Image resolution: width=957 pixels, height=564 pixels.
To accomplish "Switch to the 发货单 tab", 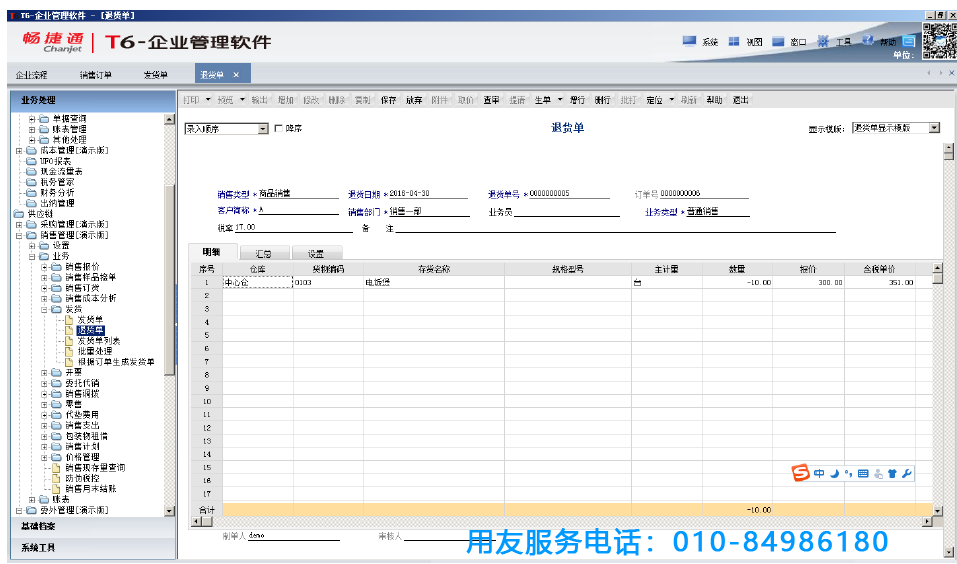I will [155, 74].
